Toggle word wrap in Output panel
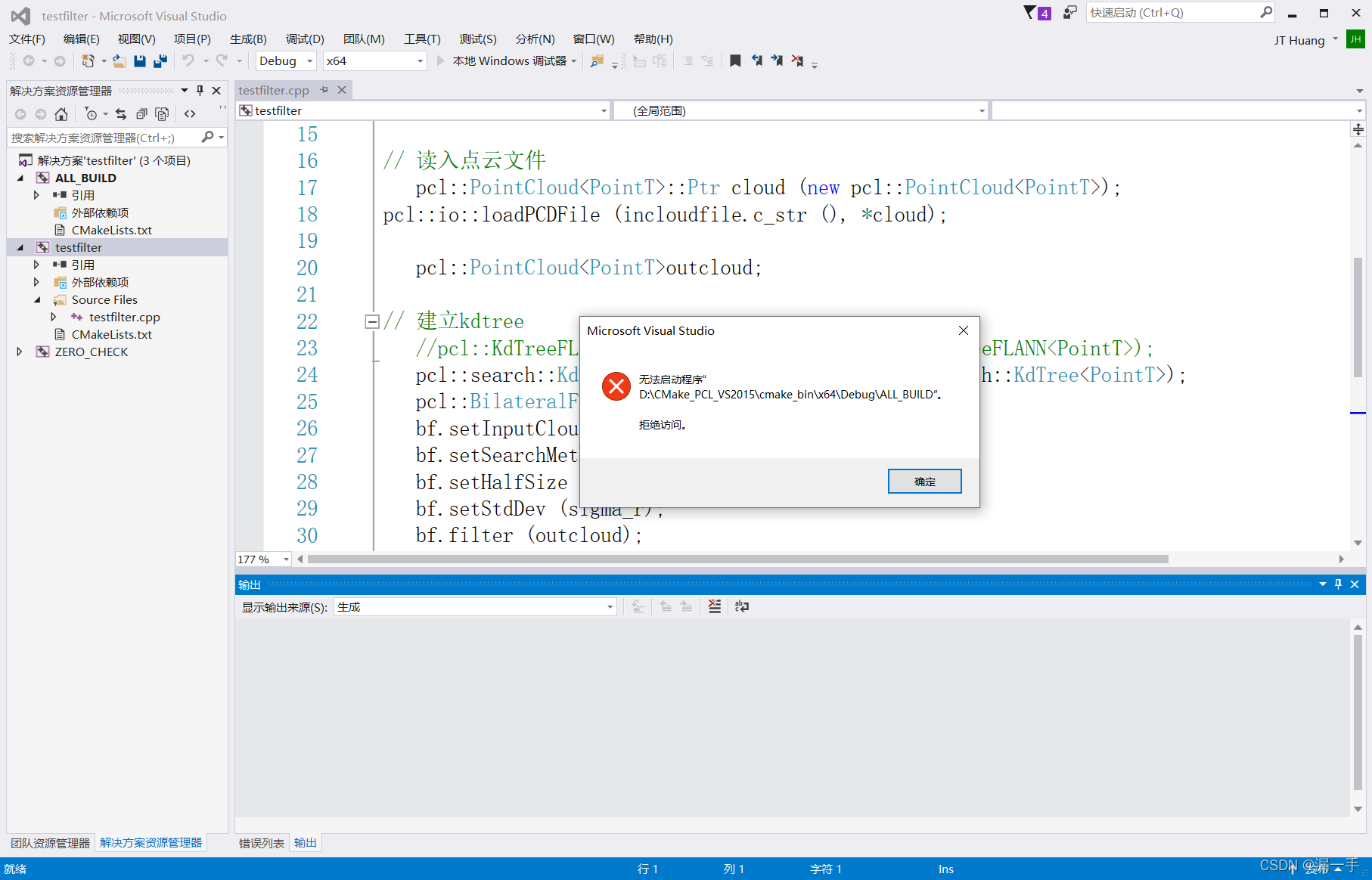The image size is (1372, 880). (742, 606)
